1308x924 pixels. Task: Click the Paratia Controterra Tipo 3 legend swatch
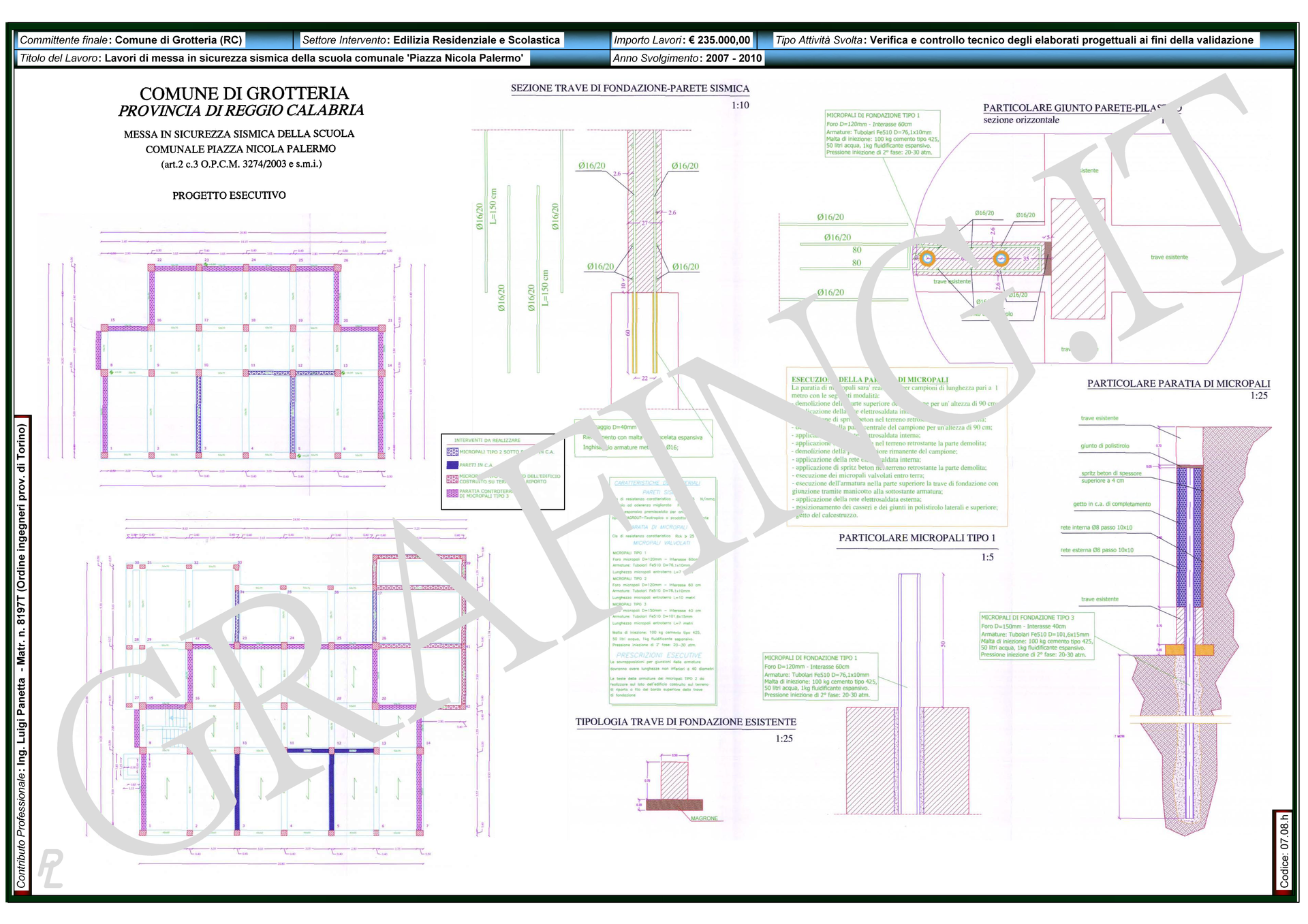click(x=452, y=493)
